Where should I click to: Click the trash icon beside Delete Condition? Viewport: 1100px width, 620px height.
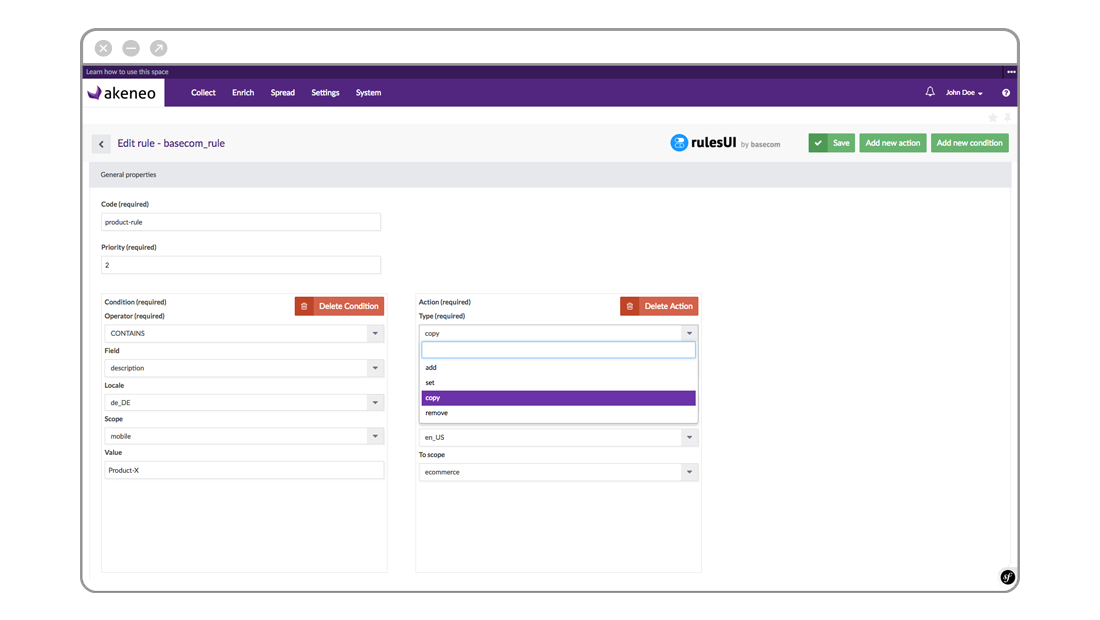[x=304, y=306]
